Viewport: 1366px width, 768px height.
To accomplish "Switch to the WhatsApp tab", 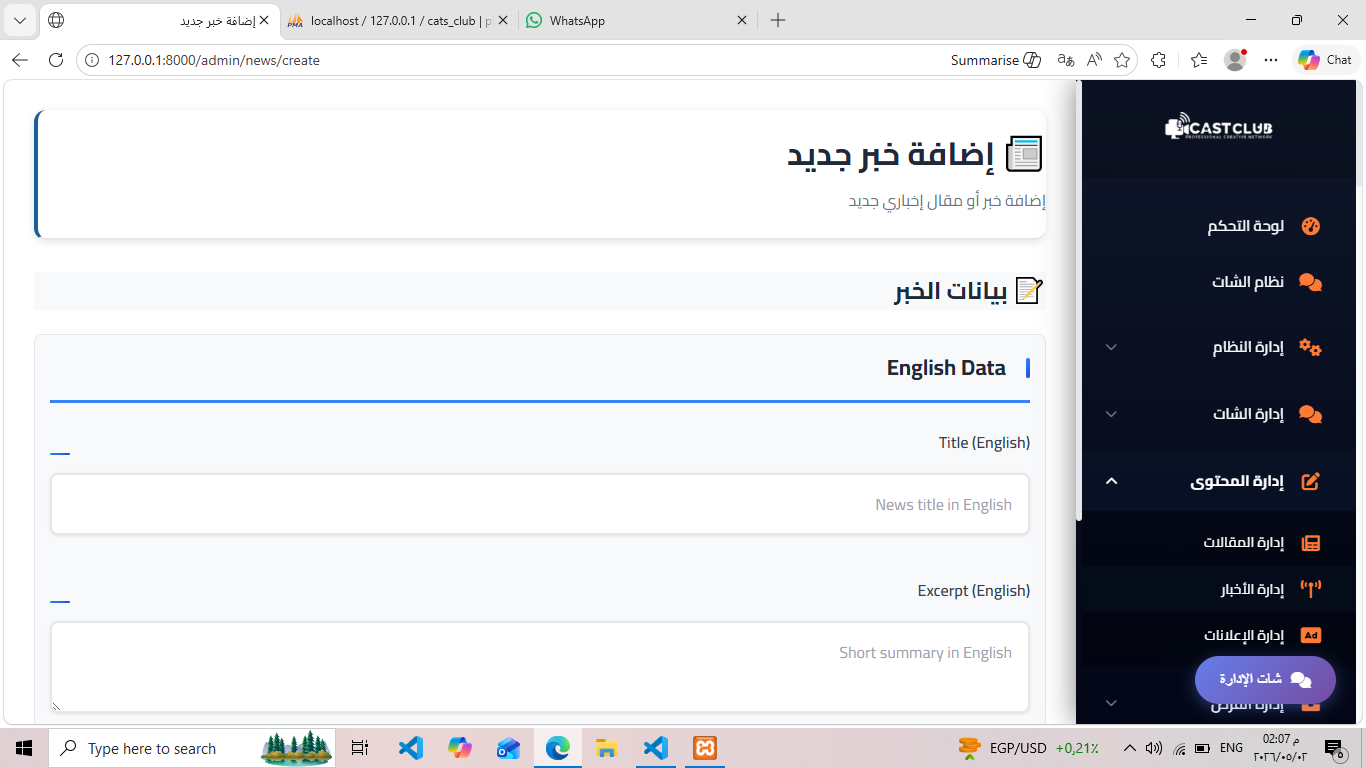I will (x=638, y=20).
